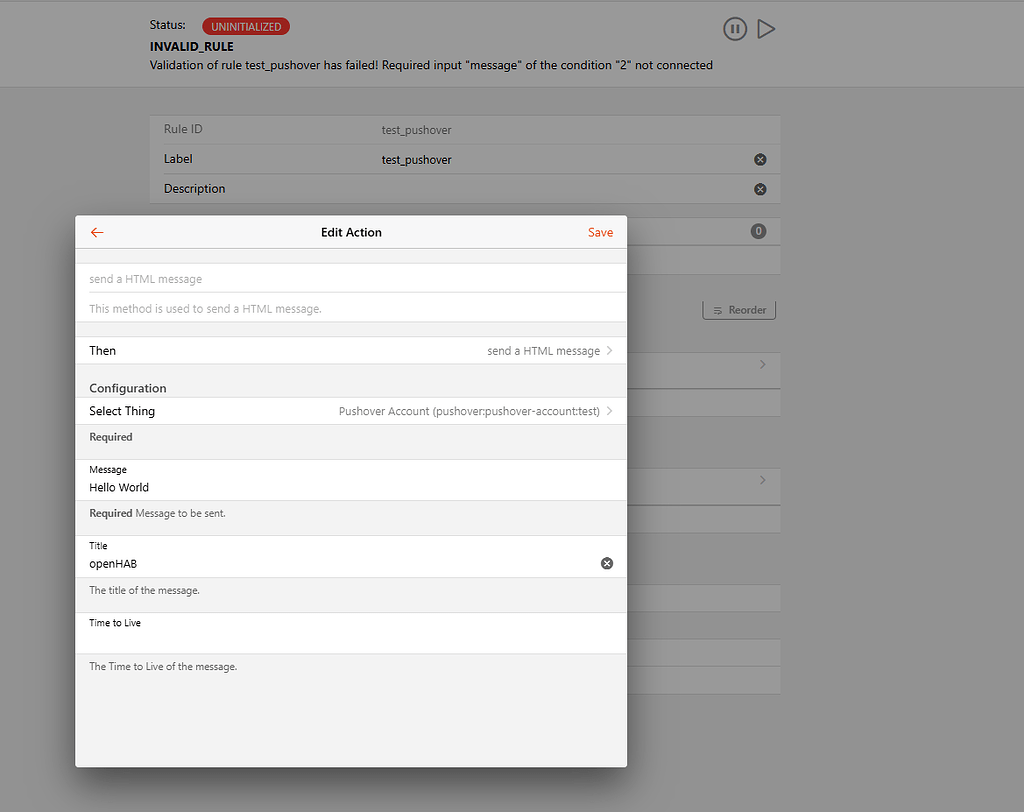Clear the Description field with its X icon
This screenshot has width=1024, height=812.
(759, 189)
